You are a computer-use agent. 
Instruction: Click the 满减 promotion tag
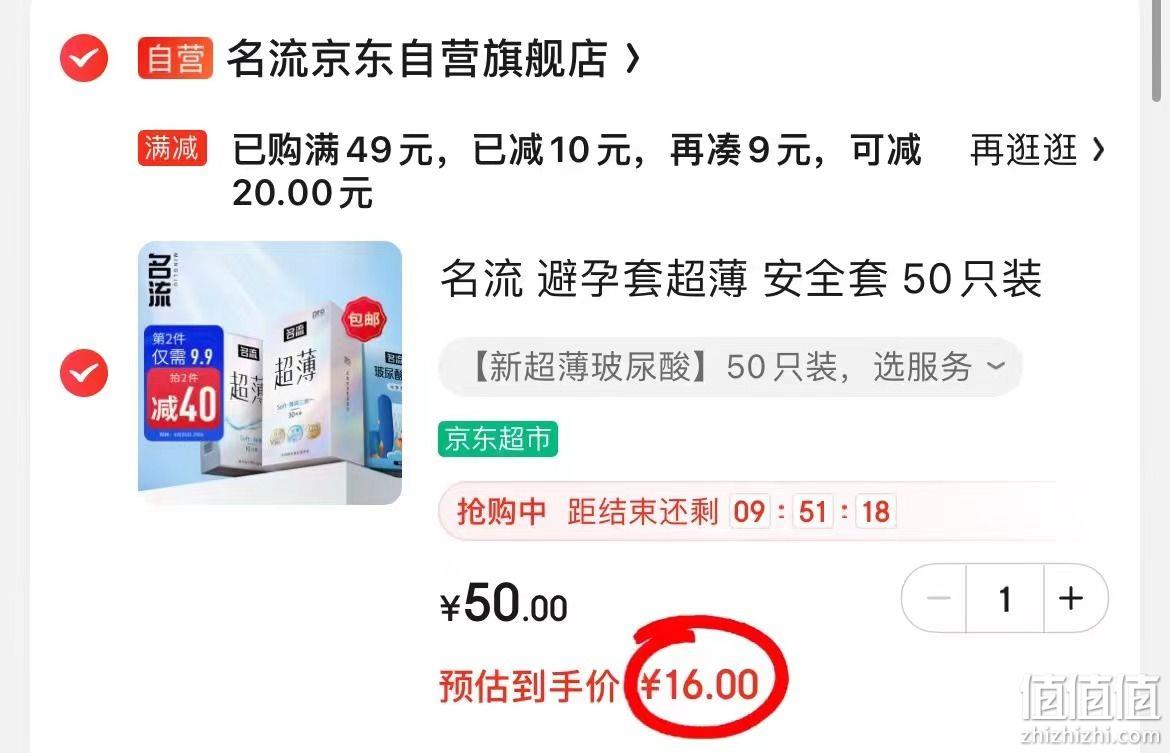click(x=172, y=149)
